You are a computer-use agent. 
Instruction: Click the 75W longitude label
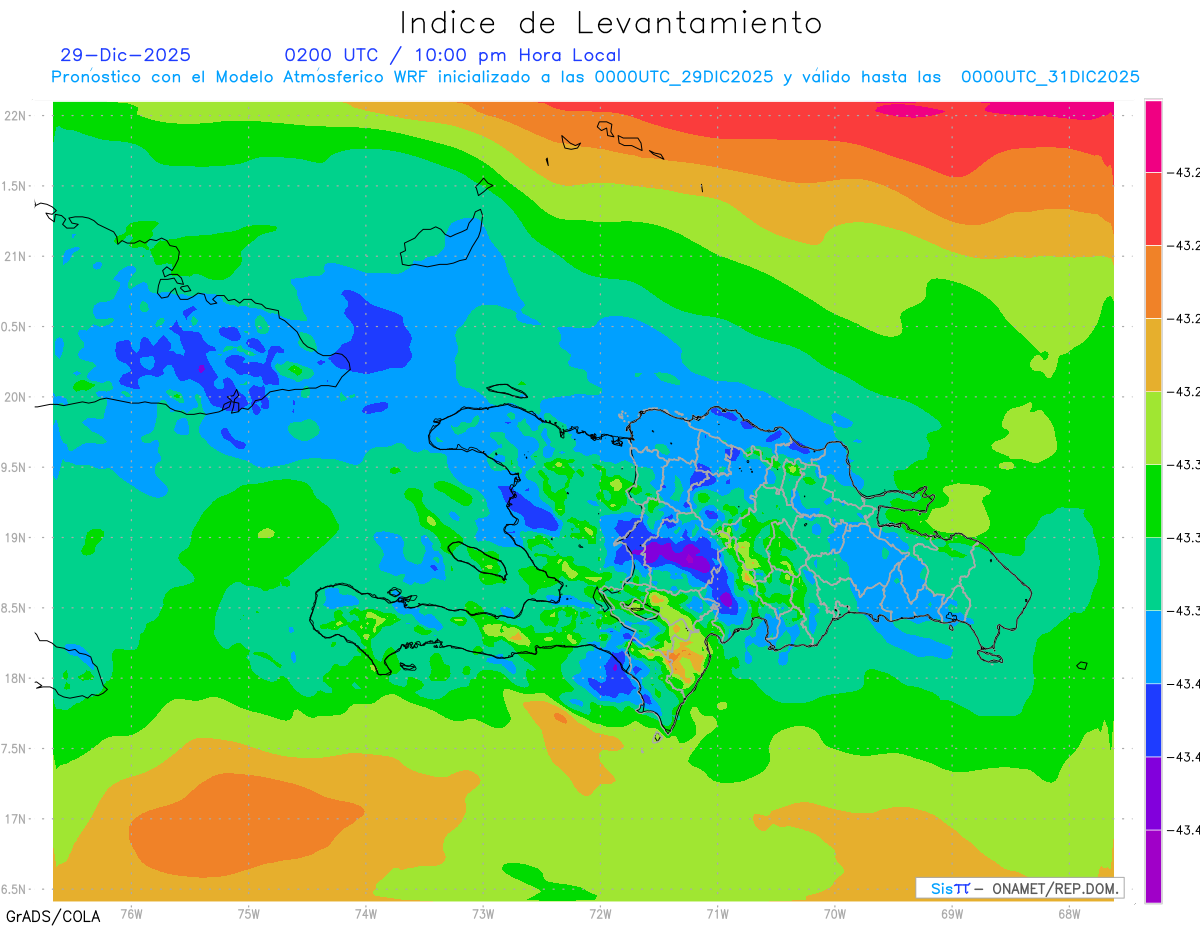(249, 914)
